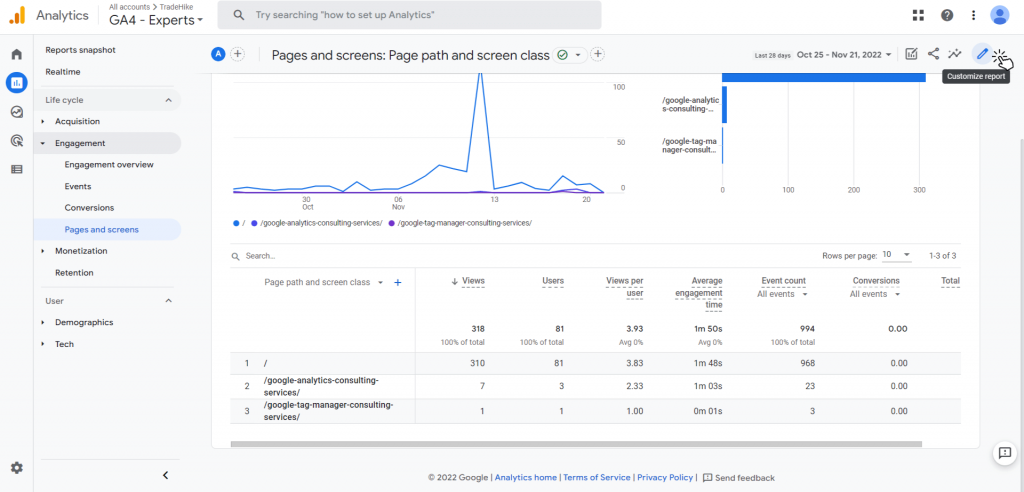Open Conversions report
This screenshot has height=492, width=1024.
pos(89,208)
